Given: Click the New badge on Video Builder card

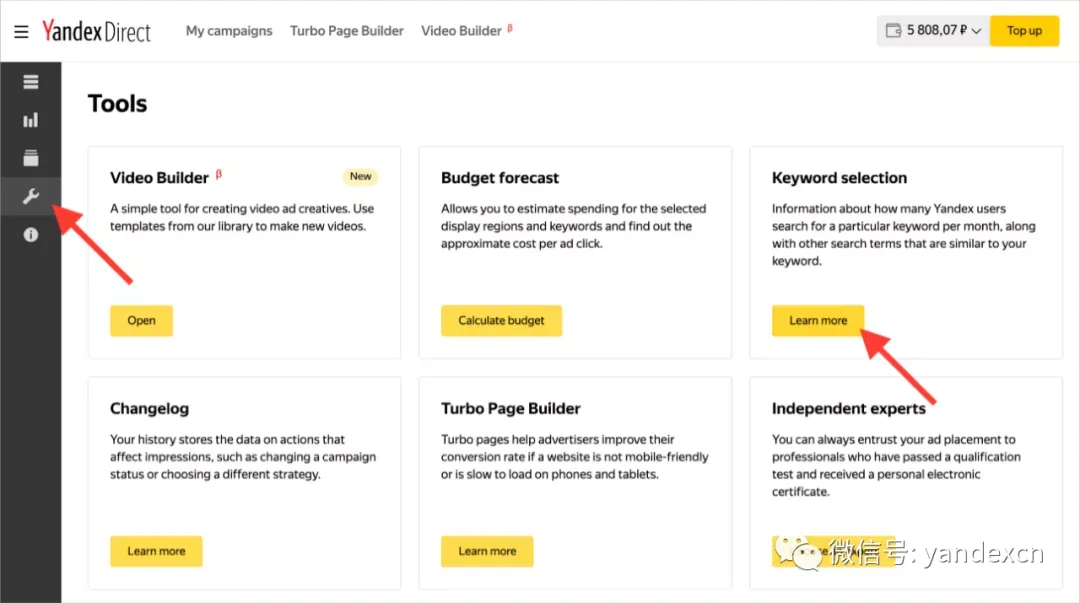Looking at the screenshot, I should click(x=360, y=176).
